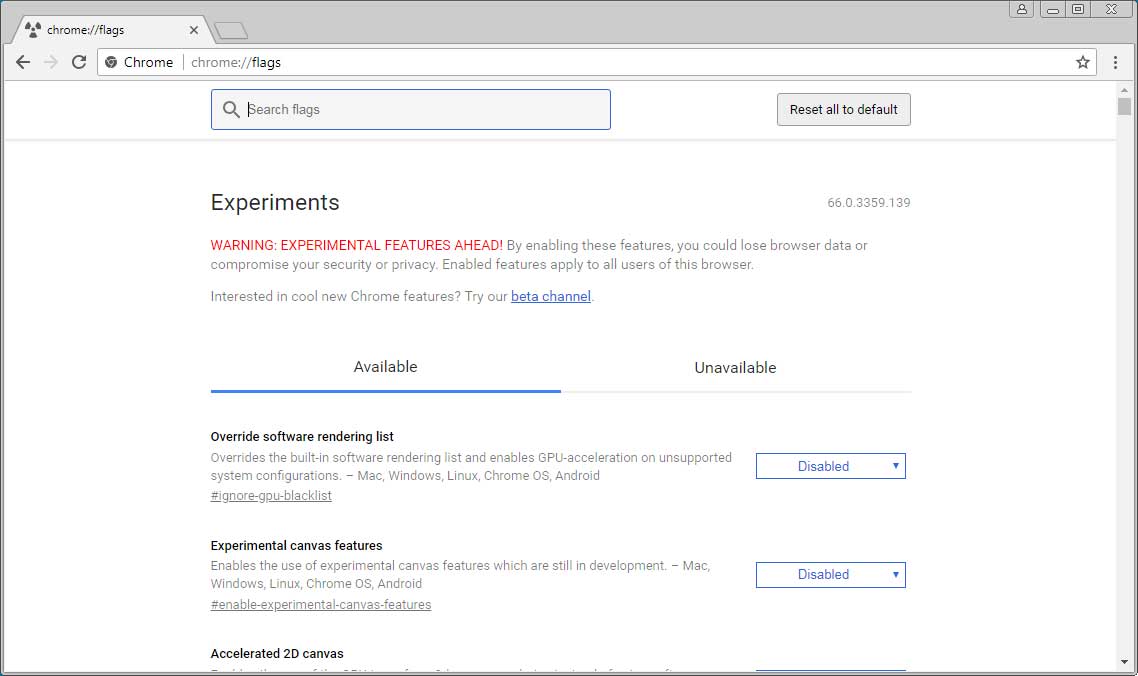Open the Chrome three-dot menu
Screen dimensions: 1138x676
pos(1116,62)
